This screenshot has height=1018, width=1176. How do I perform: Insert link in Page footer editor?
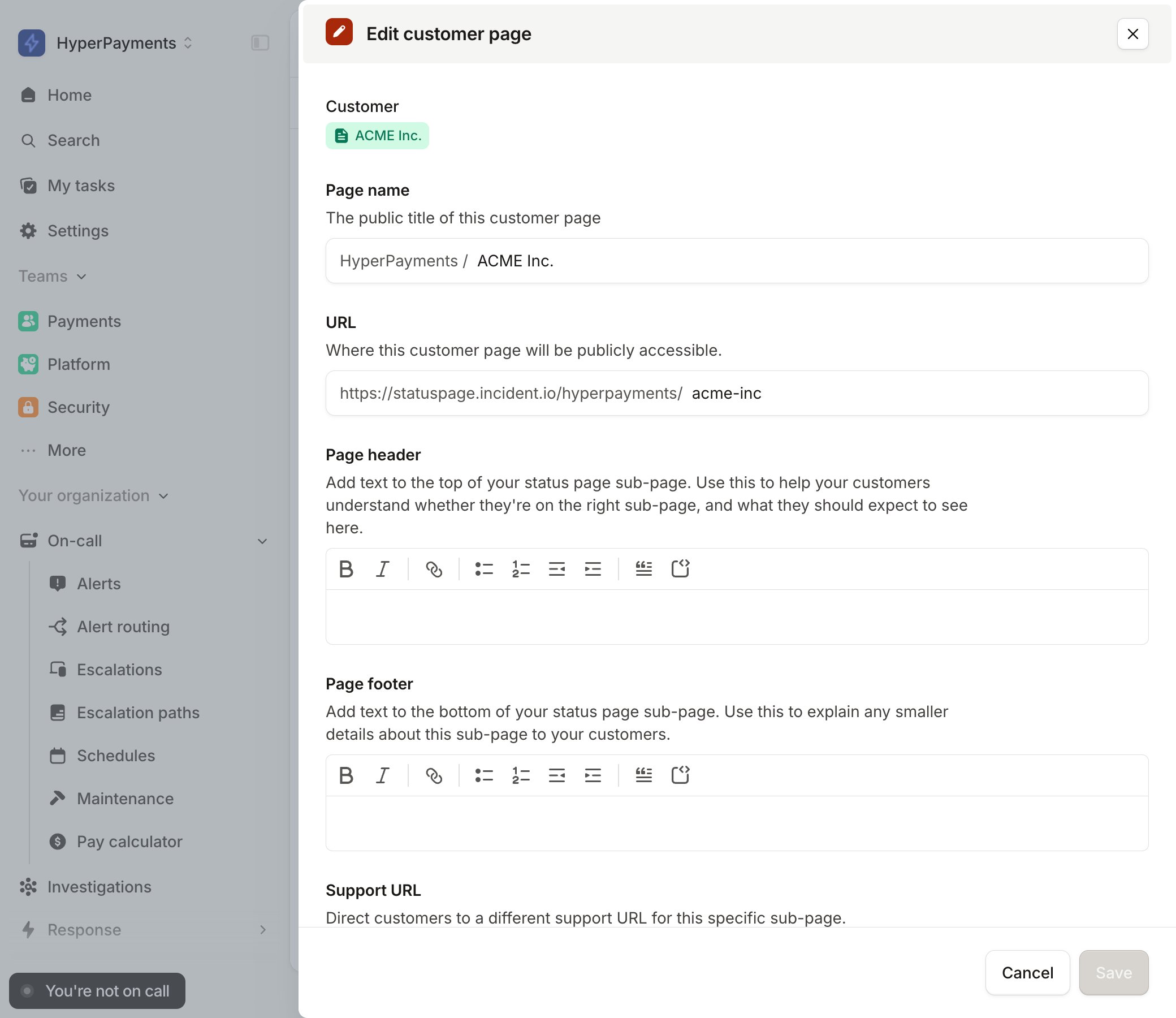434,775
